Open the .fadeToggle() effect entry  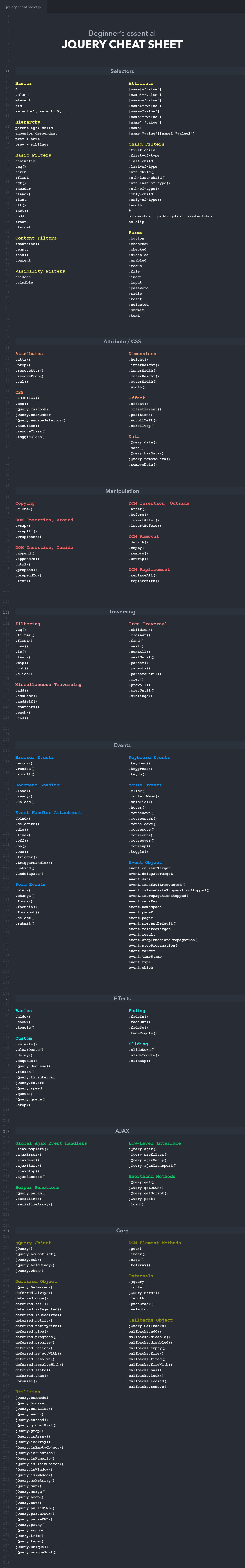[143, 1033]
